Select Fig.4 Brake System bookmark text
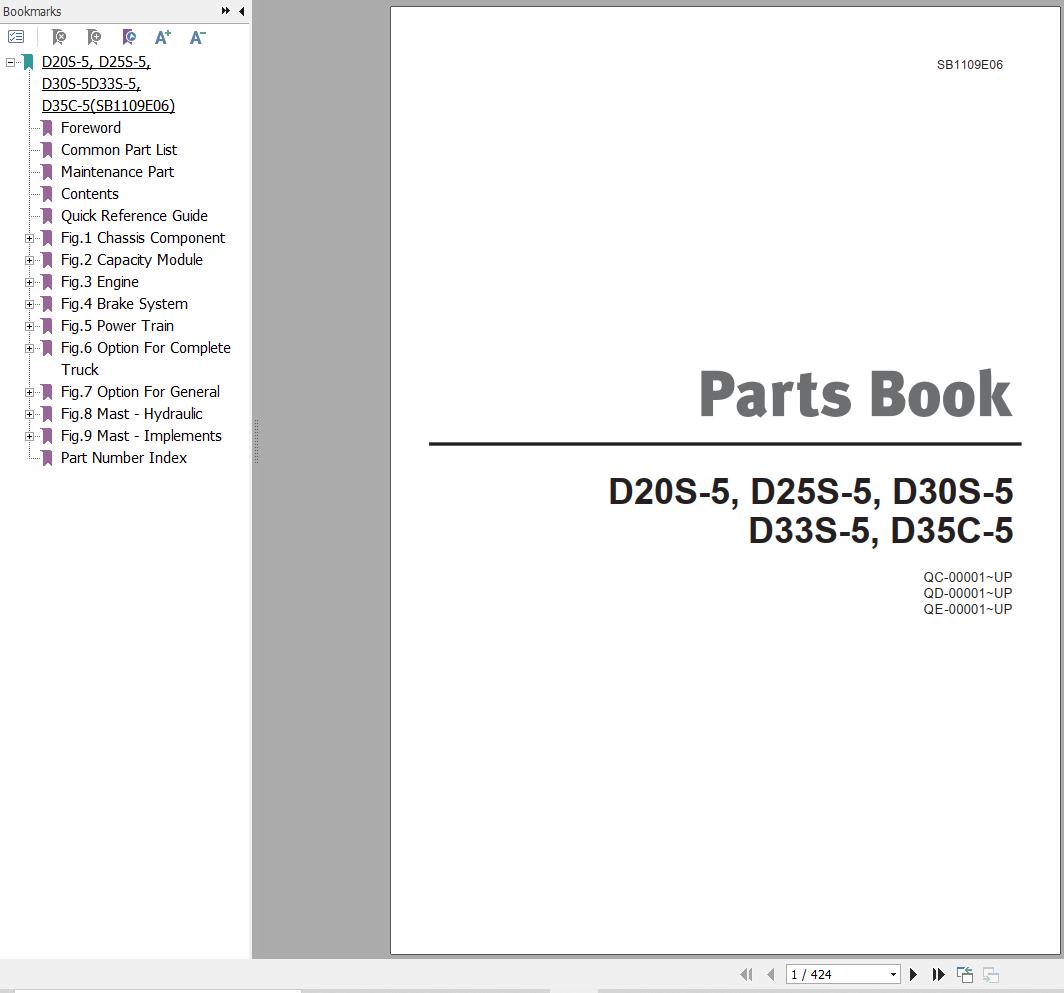1064x993 pixels. (x=124, y=303)
